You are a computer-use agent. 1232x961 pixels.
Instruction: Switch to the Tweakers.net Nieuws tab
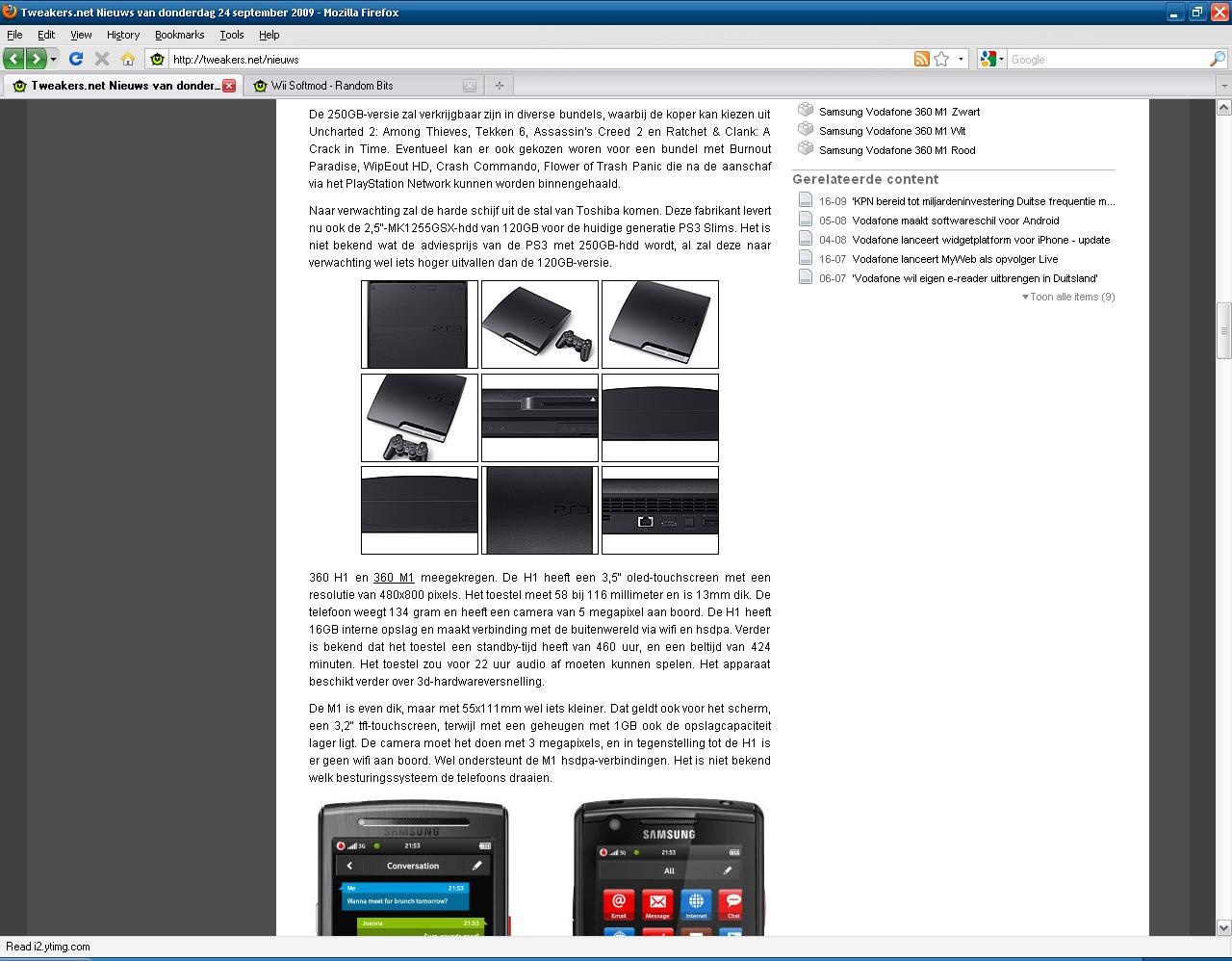(122, 85)
